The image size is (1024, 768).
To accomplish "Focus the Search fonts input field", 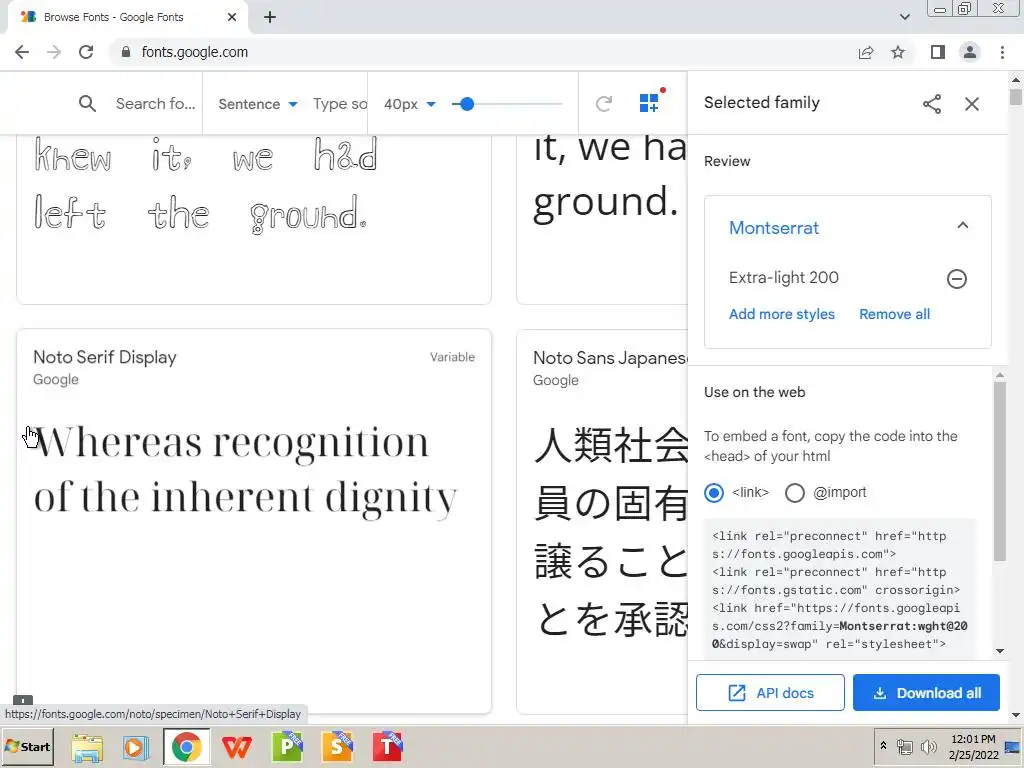I will coord(155,104).
